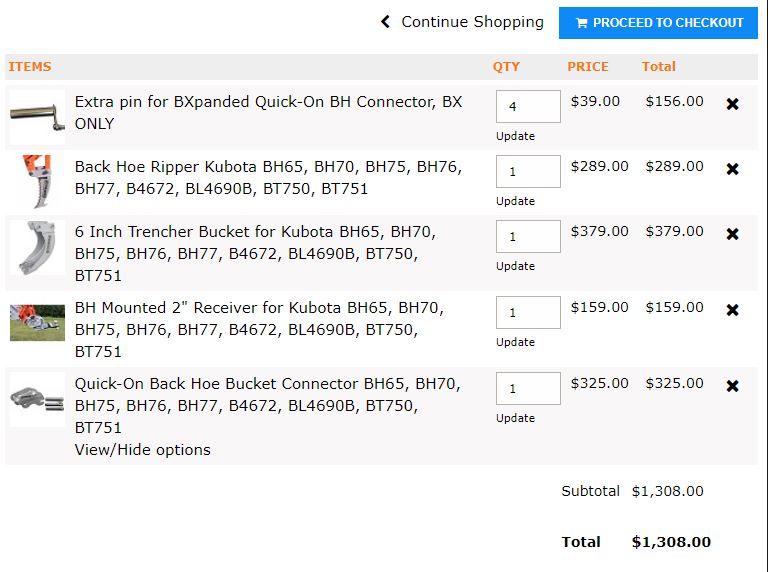
Task: Click the cart icon in Proceed to Checkout
Action: point(581,23)
